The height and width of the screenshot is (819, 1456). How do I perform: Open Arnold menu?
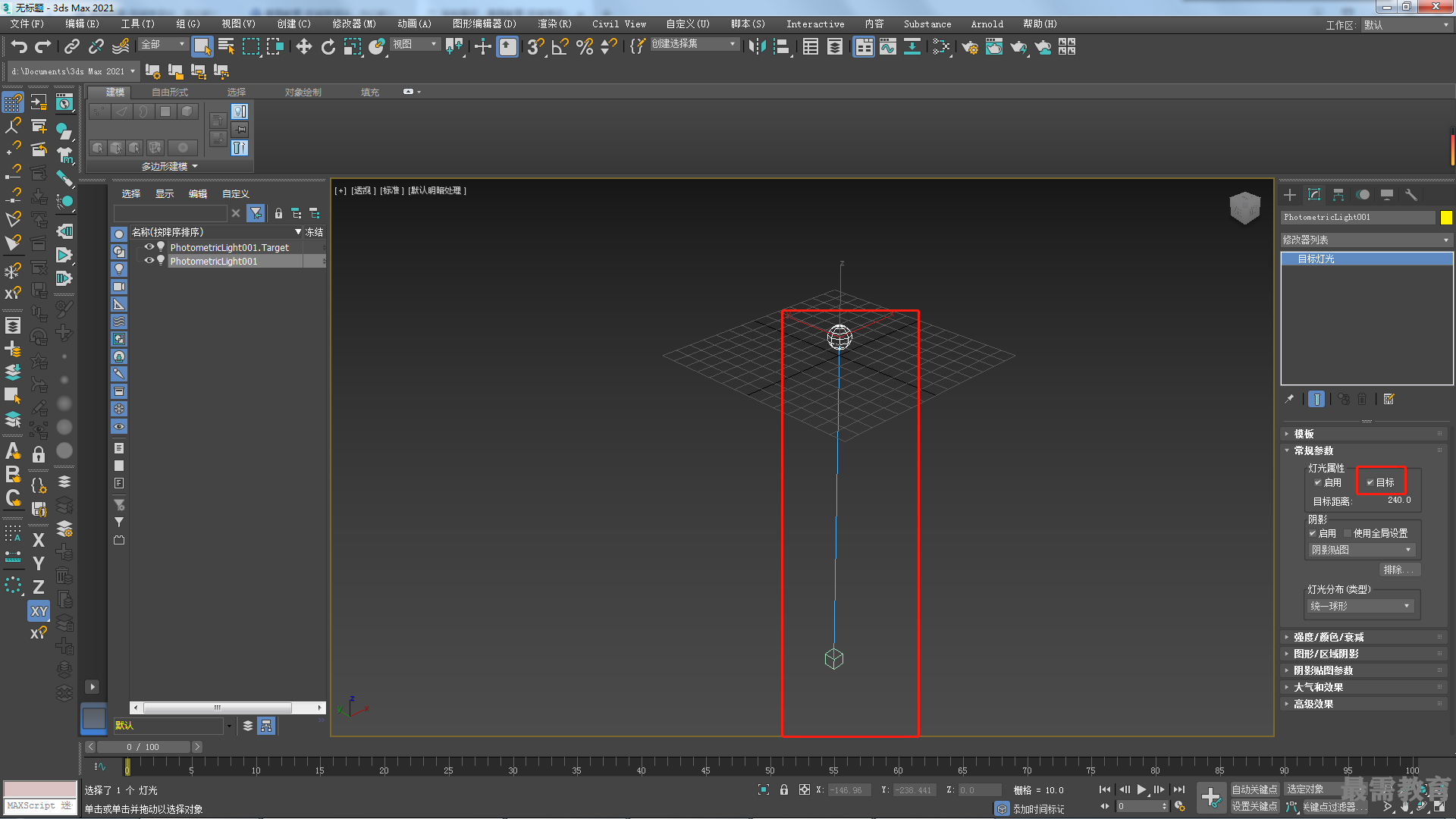click(987, 24)
